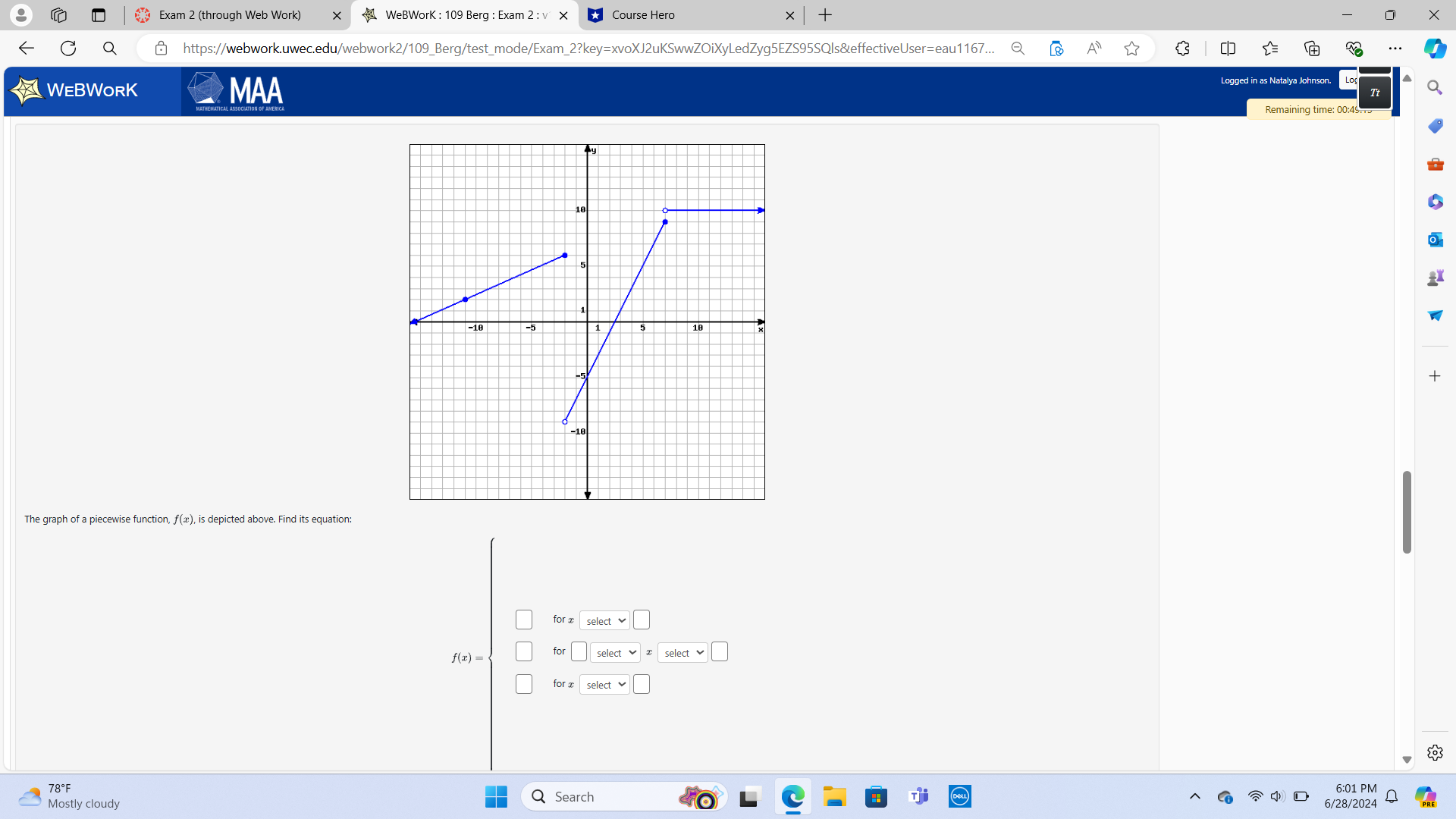The width and height of the screenshot is (1456, 819).
Task: Click third piece expression input box
Action: pyautogui.click(x=524, y=684)
